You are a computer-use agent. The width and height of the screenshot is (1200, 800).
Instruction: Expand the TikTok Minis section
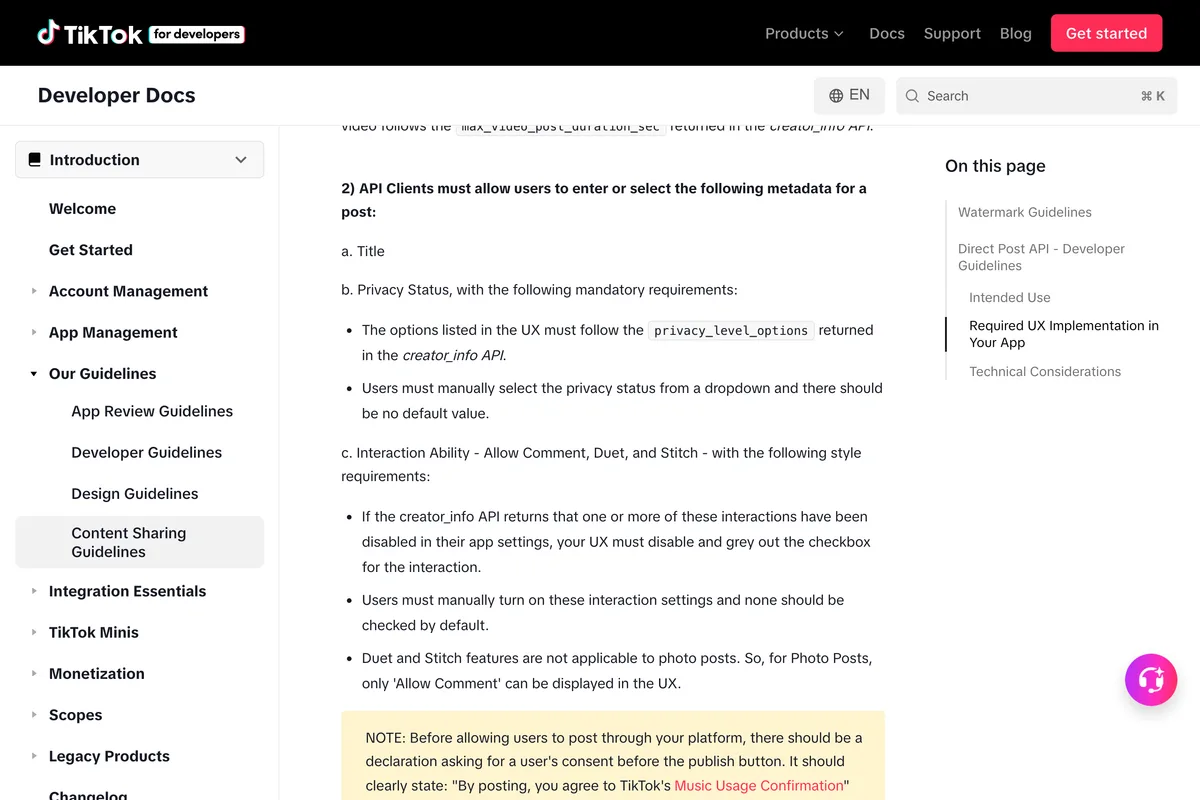coord(94,632)
